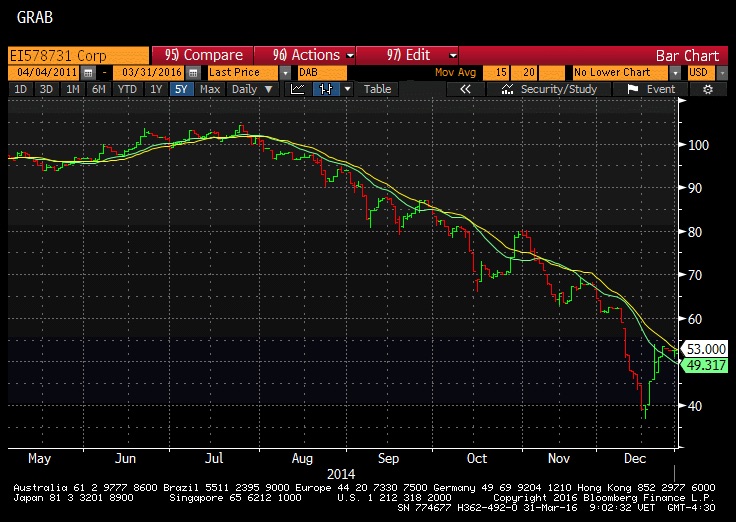Screen dimensions: 736x522
Task: Open chart settings gear icon
Action: pos(708,89)
